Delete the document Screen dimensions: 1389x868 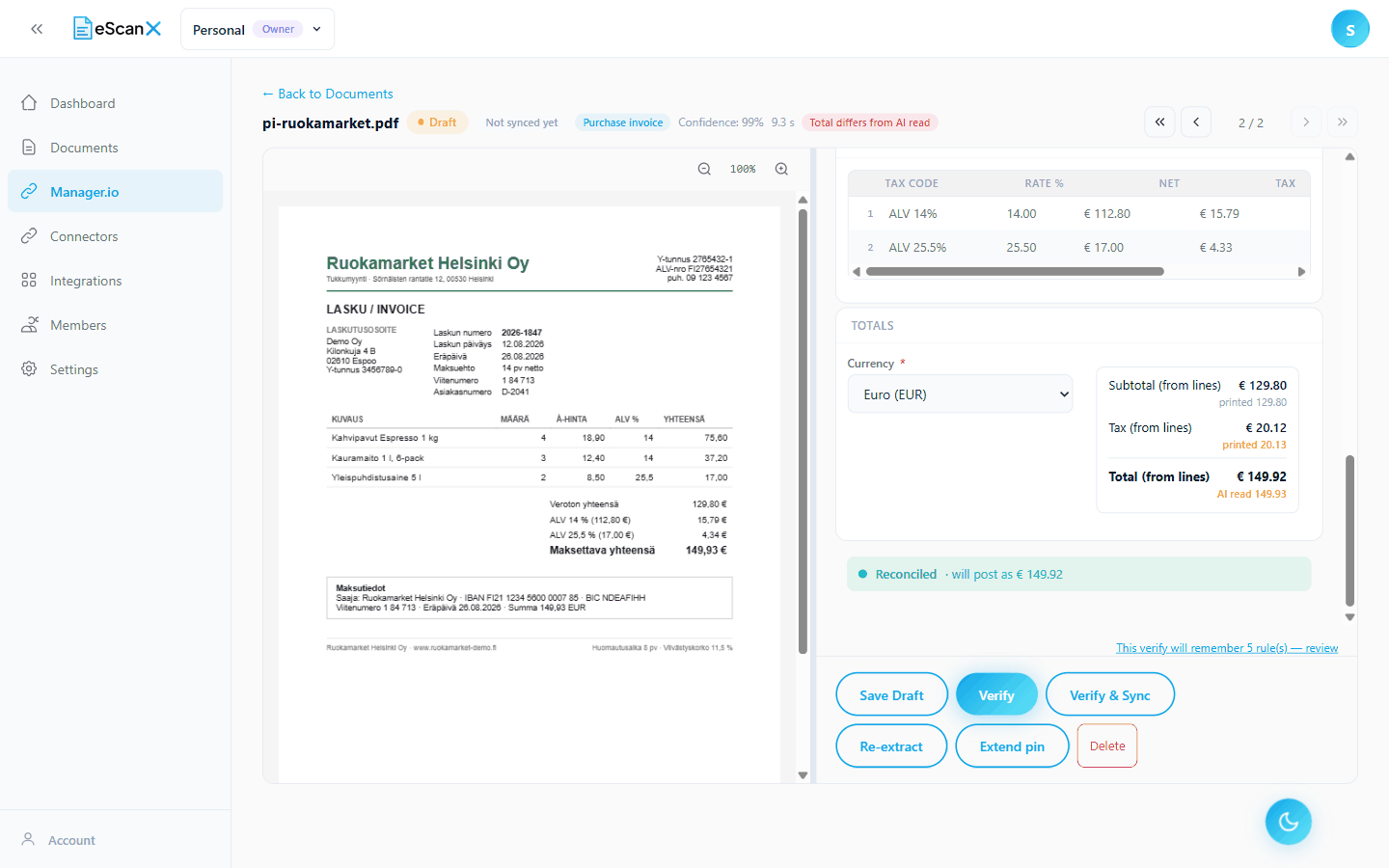(x=1107, y=746)
